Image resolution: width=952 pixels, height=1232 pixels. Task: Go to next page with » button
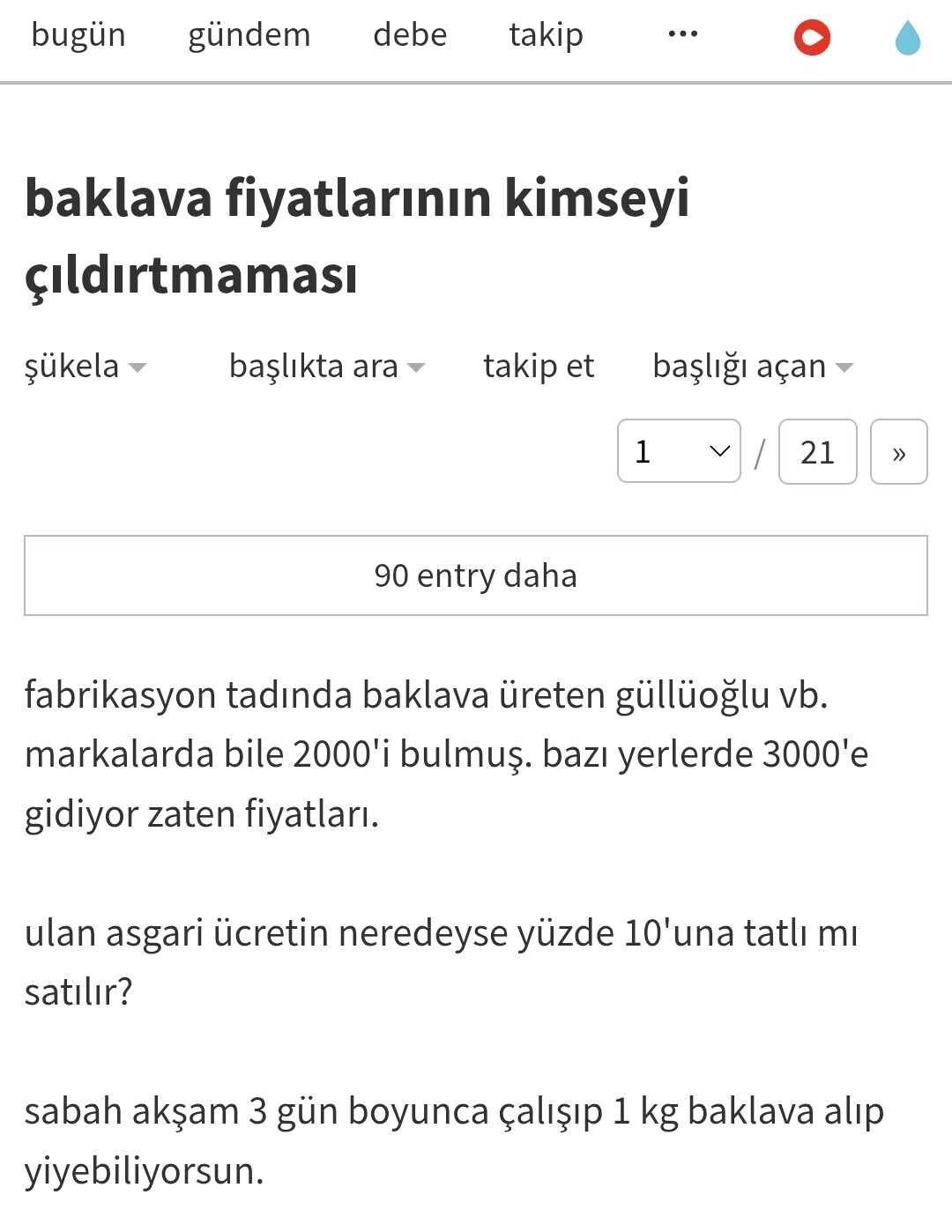(x=898, y=452)
